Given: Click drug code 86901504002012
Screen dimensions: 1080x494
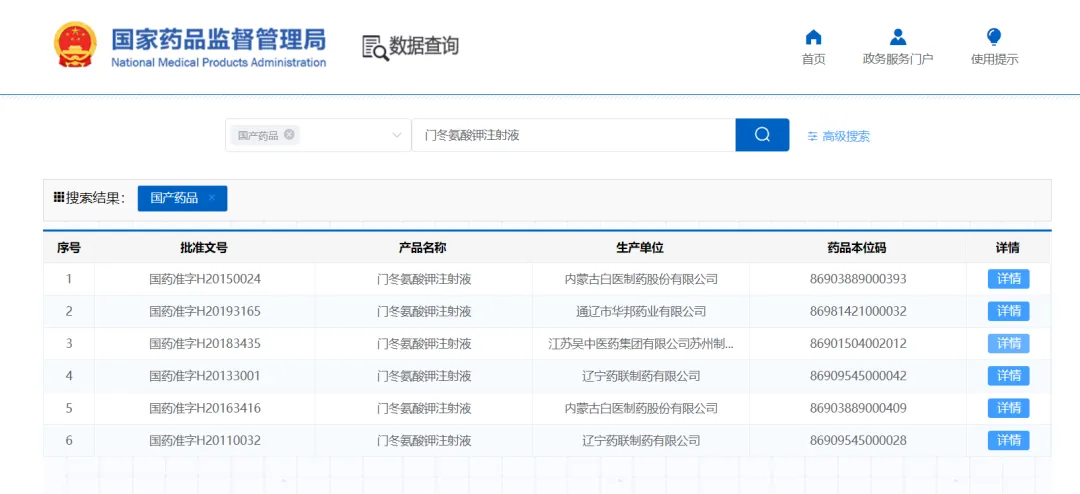Looking at the screenshot, I should tap(858, 343).
